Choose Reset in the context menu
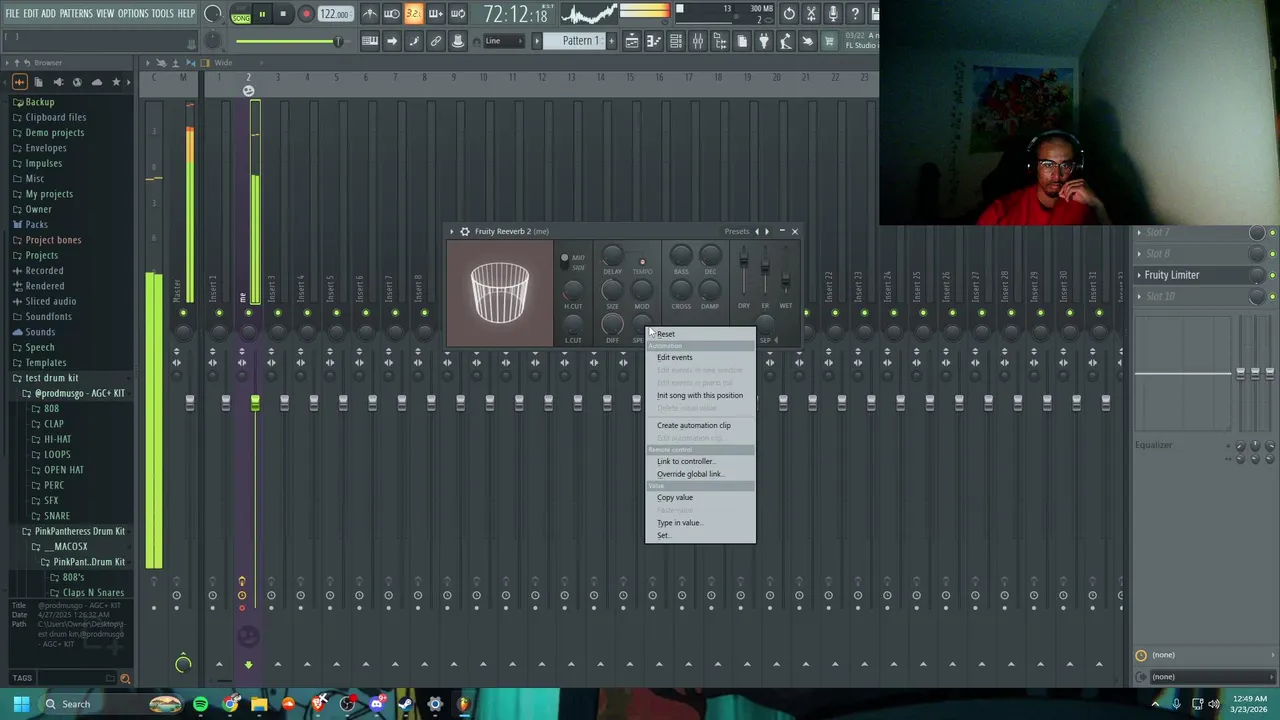The height and width of the screenshot is (720, 1280). 700,334
